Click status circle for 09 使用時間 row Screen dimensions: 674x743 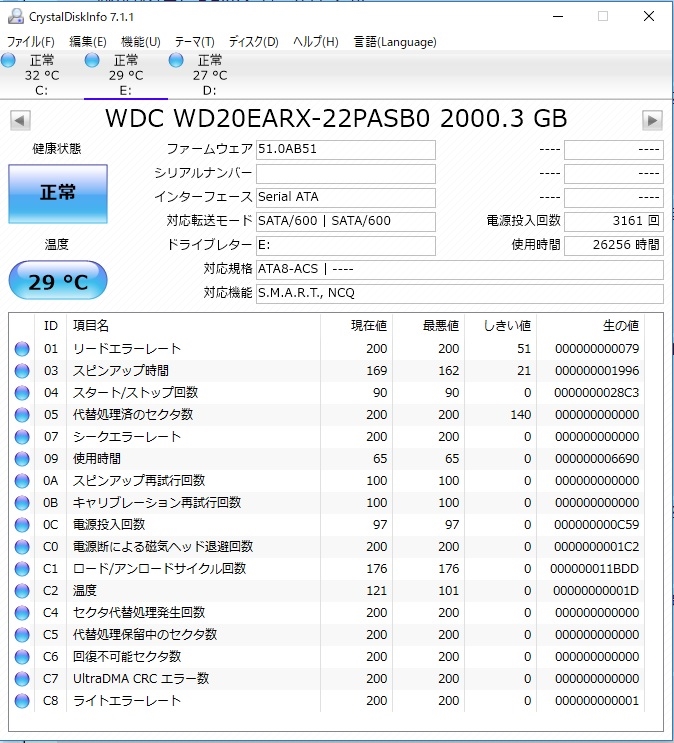point(22,459)
